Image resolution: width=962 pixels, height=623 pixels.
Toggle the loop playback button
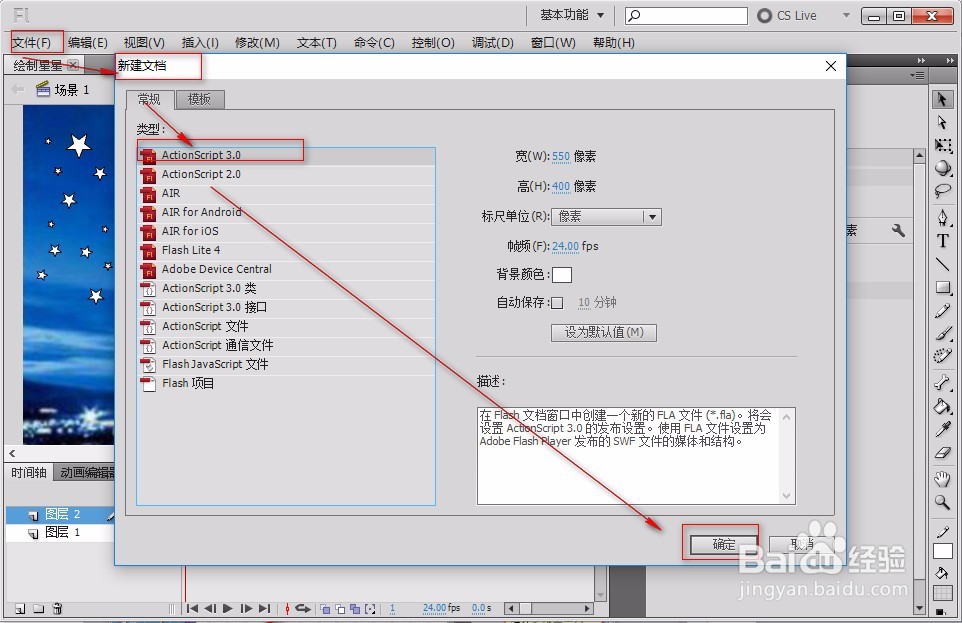tap(303, 608)
